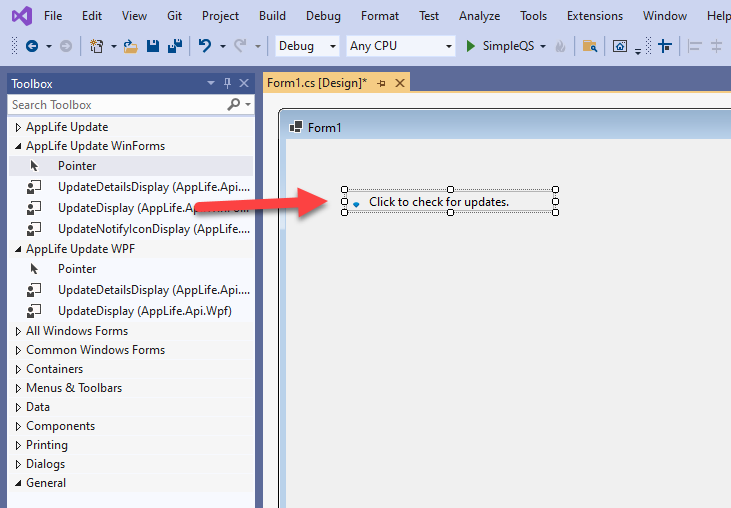Collapse the General toolbox group
Image resolution: width=731 pixels, height=508 pixels.
click(x=18, y=483)
